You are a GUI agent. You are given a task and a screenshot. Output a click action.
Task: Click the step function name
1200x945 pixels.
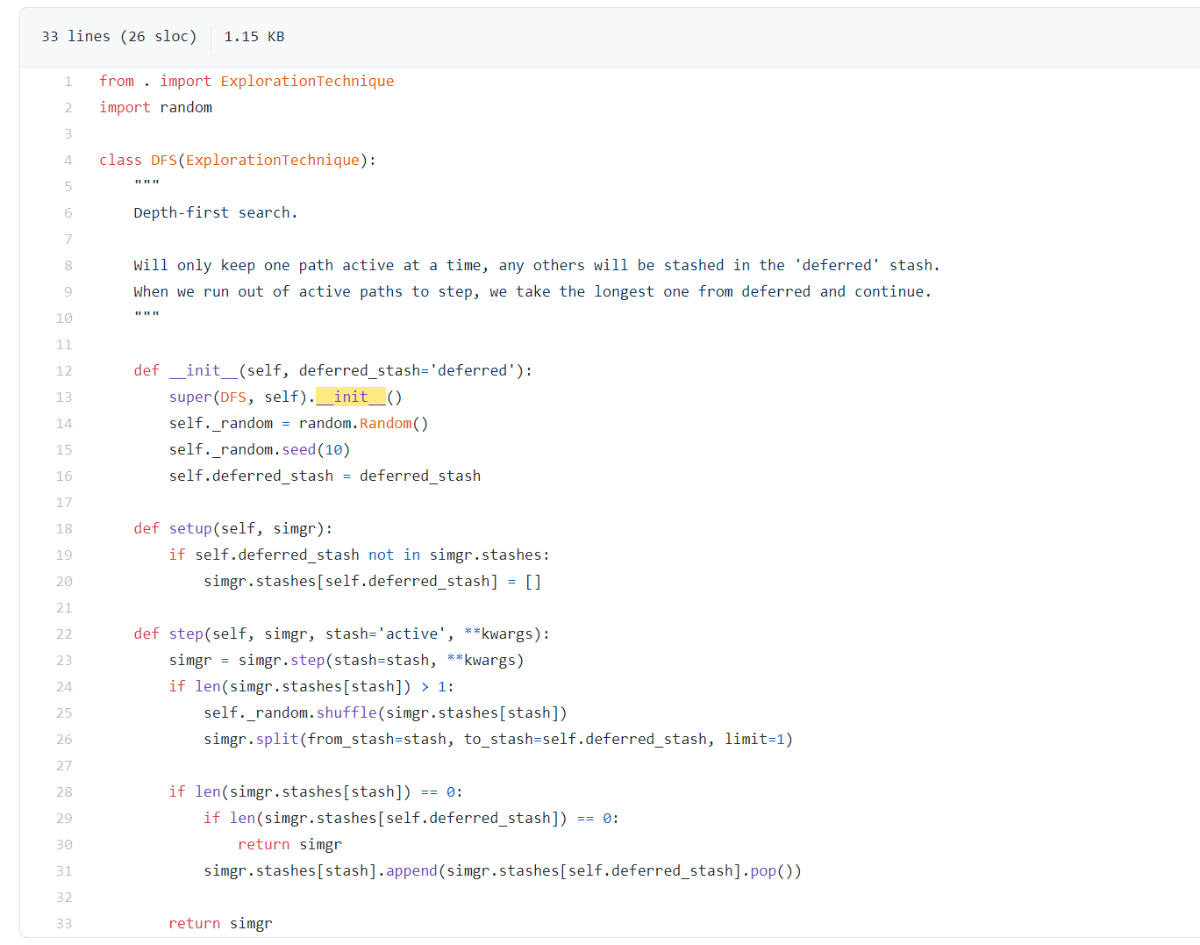pyautogui.click(x=186, y=634)
